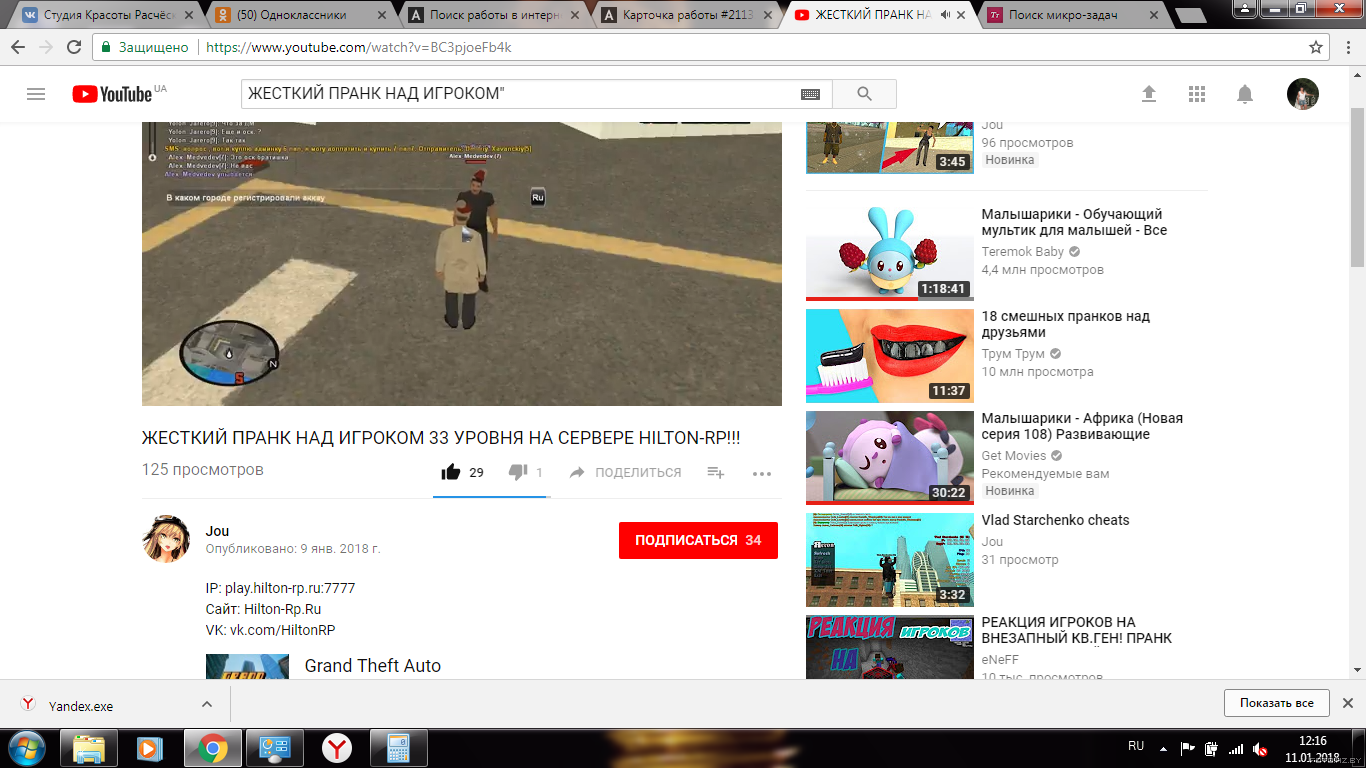This screenshot has height=768, width=1366.
Task: Click the search magnifier button
Action: (864, 94)
